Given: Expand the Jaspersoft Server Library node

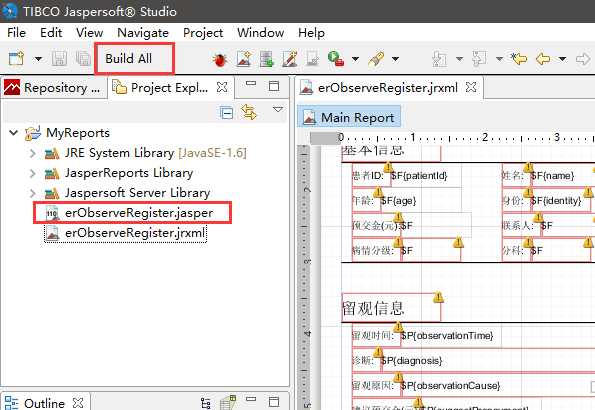Looking at the screenshot, I should click(33, 193).
